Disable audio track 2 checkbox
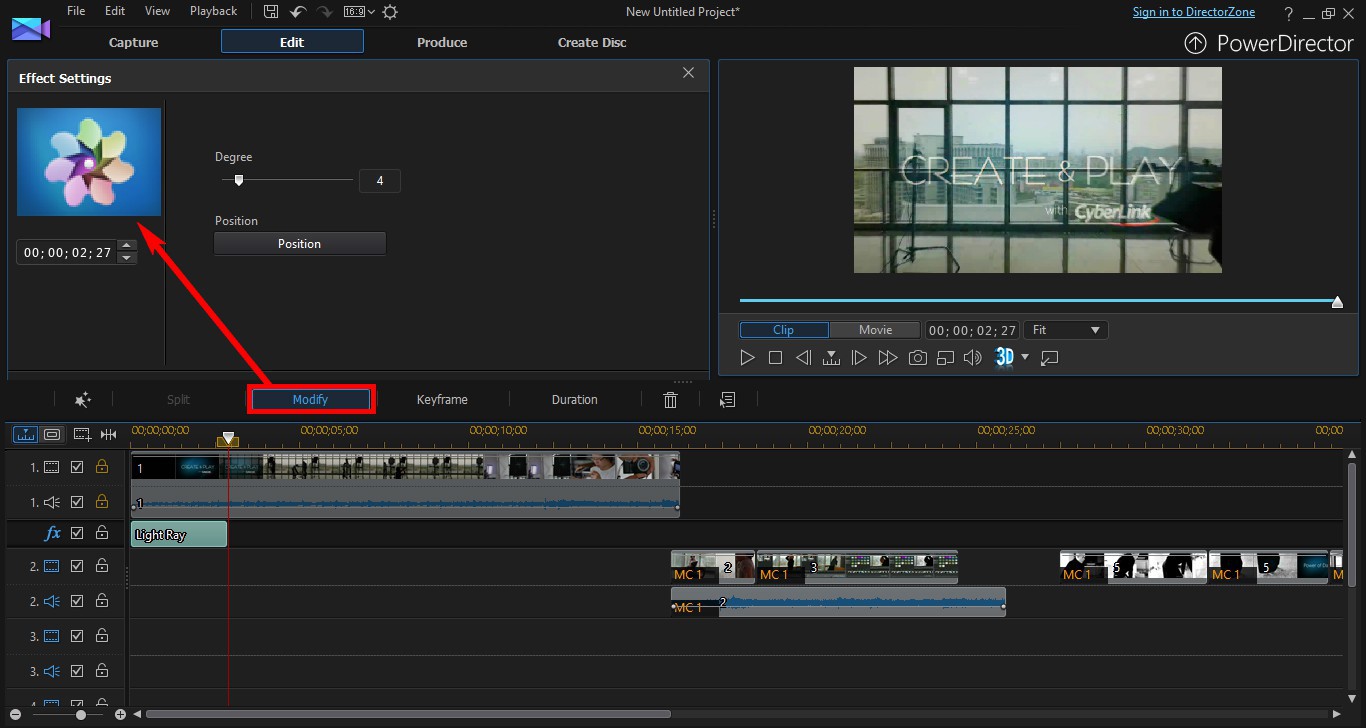This screenshot has width=1366, height=728. tap(77, 601)
